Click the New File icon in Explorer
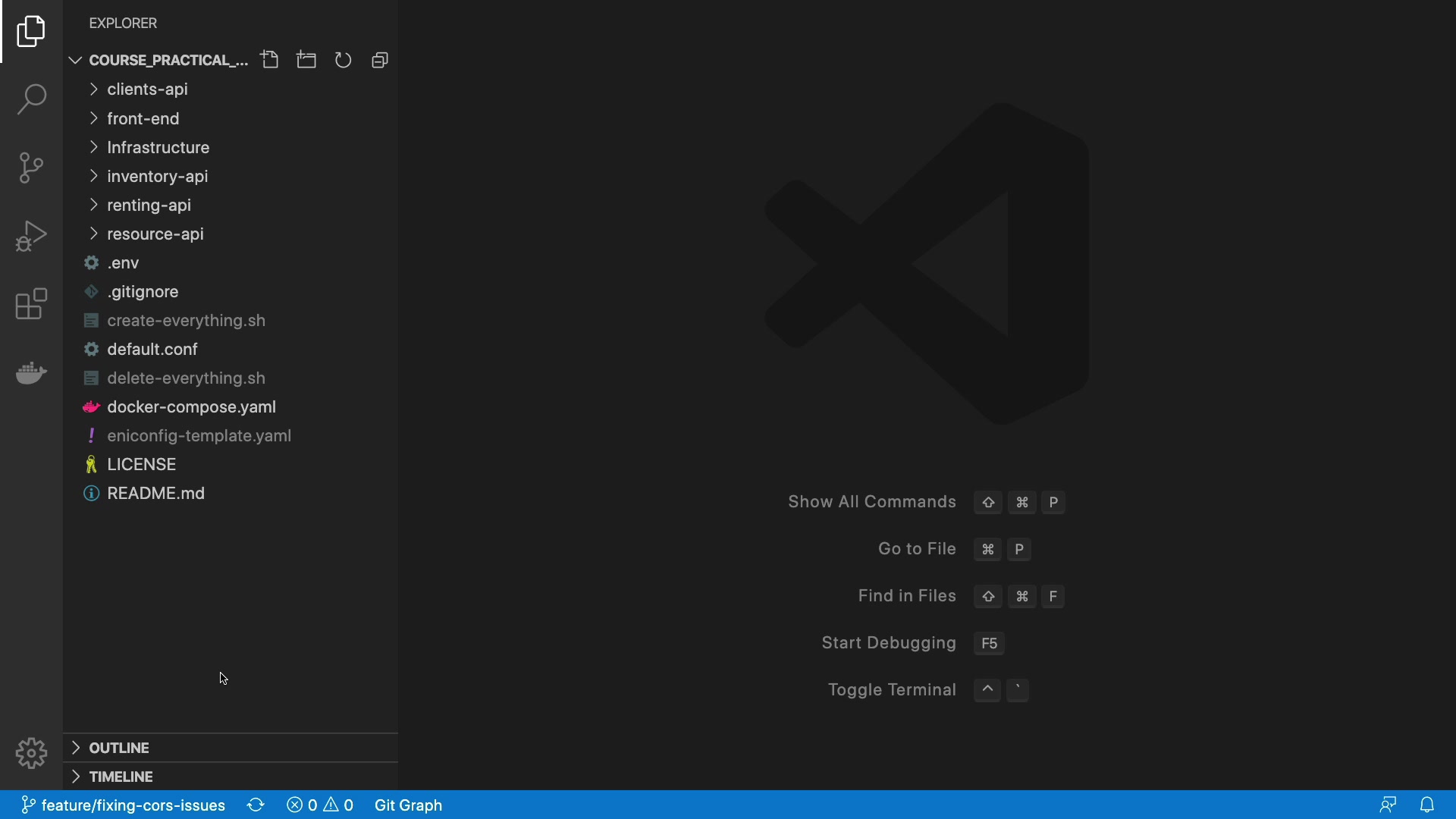This screenshot has width=1456, height=819. coord(270,60)
